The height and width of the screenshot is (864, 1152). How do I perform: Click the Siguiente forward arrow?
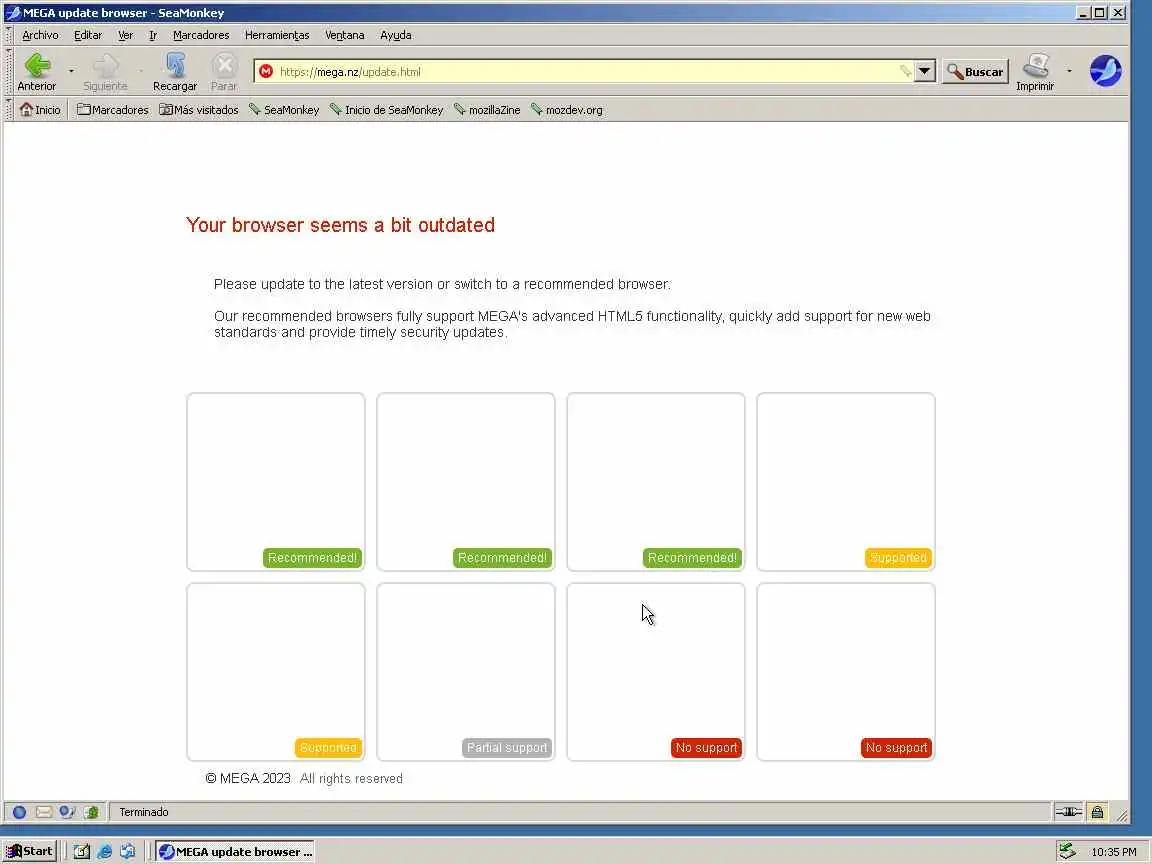coord(105,71)
